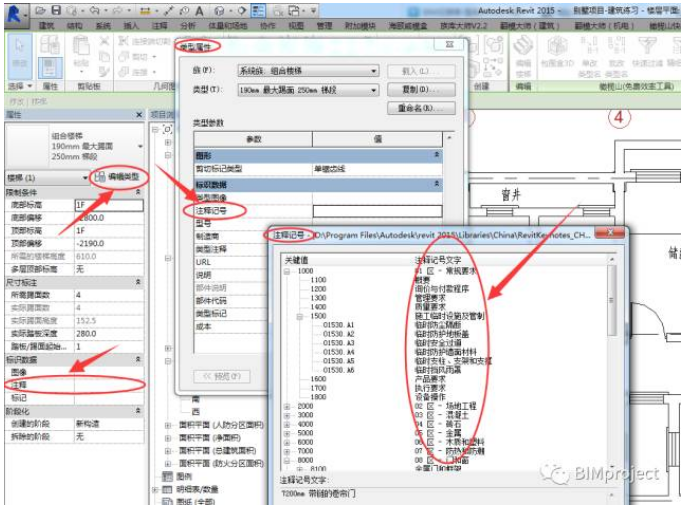683x506 pixels.
Task: Select keynote row 01530.A1
Action: [x=339, y=325]
